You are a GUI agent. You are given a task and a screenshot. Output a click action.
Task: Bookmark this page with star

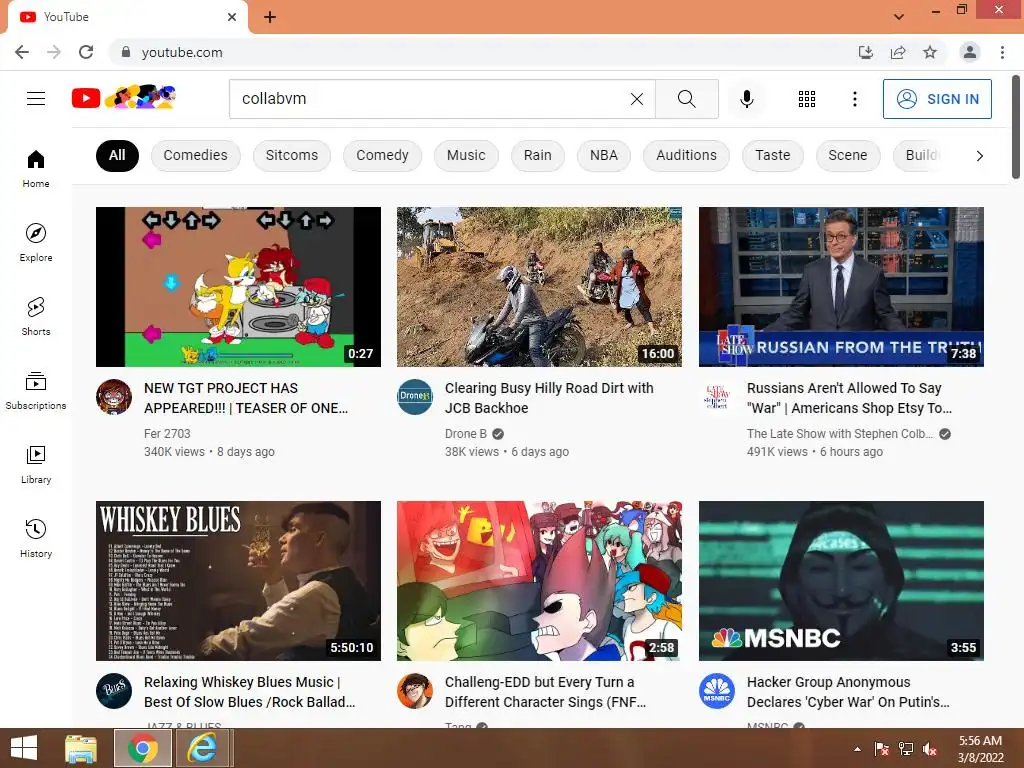point(930,52)
